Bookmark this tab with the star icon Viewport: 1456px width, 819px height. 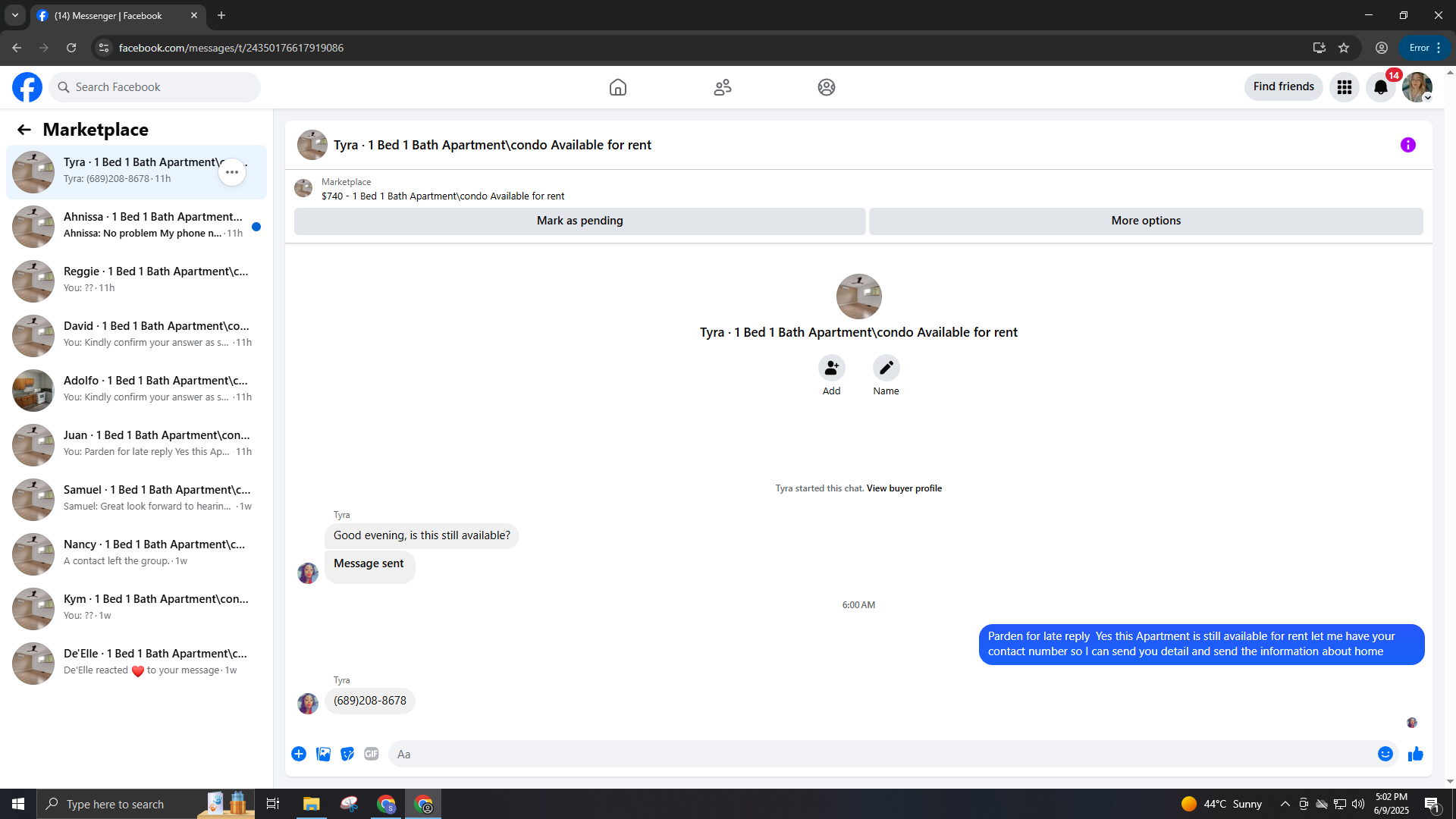click(1344, 48)
